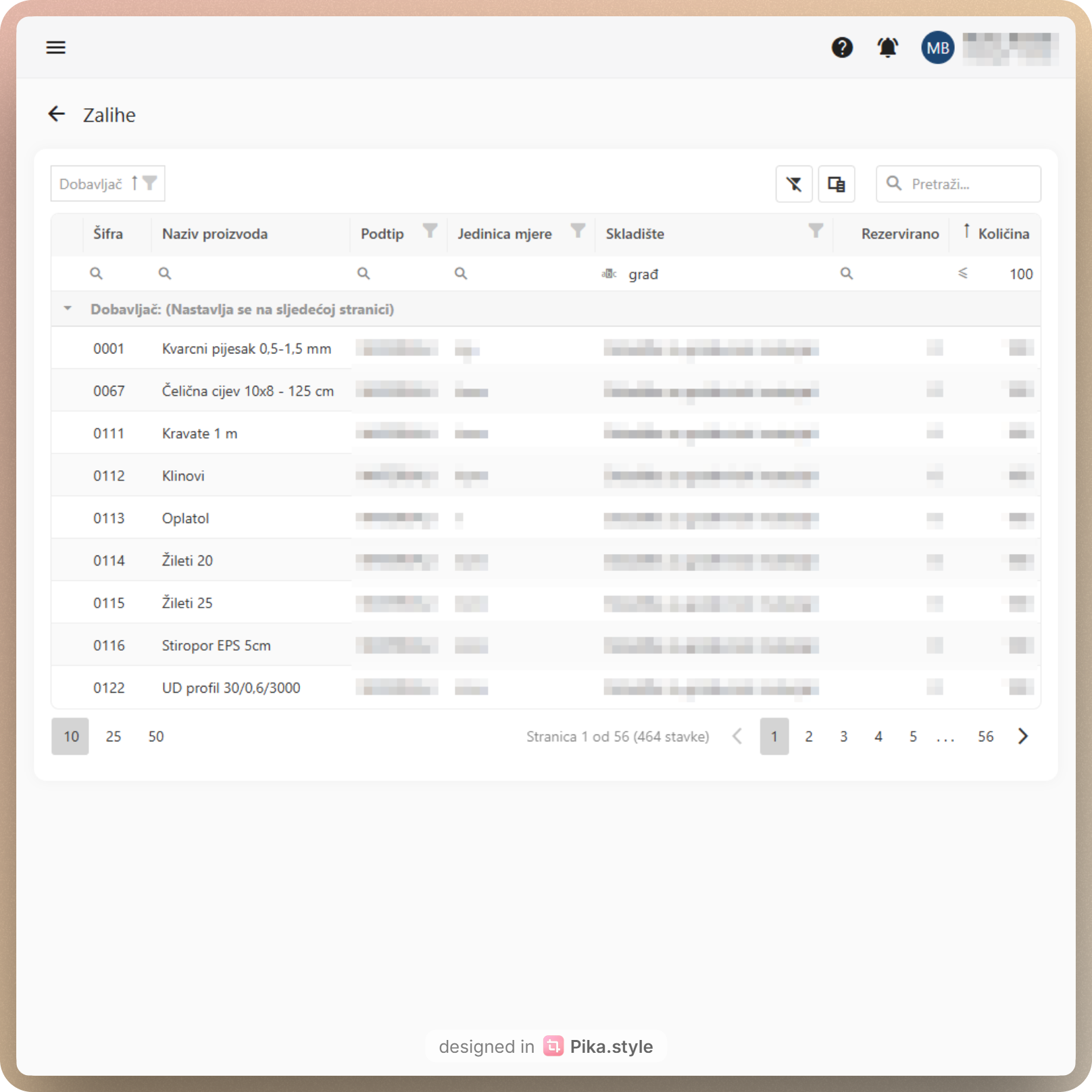The height and width of the screenshot is (1092, 1092).
Task: Open the Skladište column filter funnel
Action: coord(816,231)
